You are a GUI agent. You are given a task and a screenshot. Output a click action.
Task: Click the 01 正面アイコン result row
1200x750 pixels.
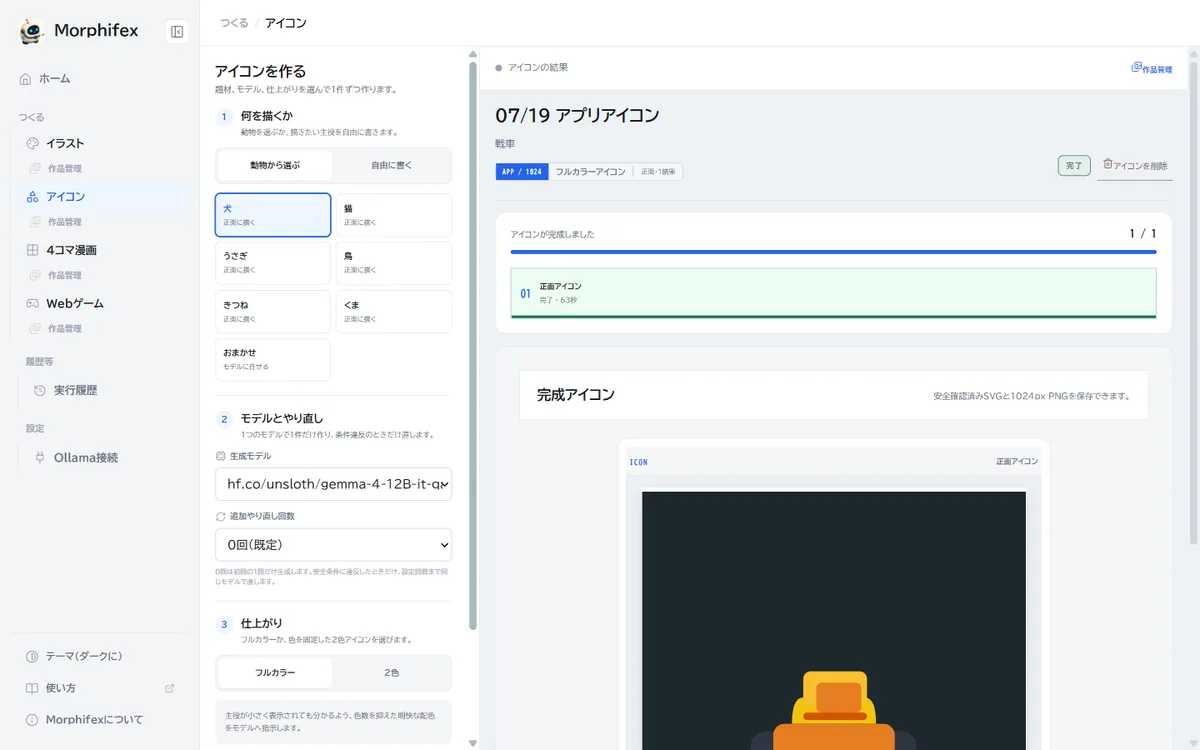click(833, 293)
